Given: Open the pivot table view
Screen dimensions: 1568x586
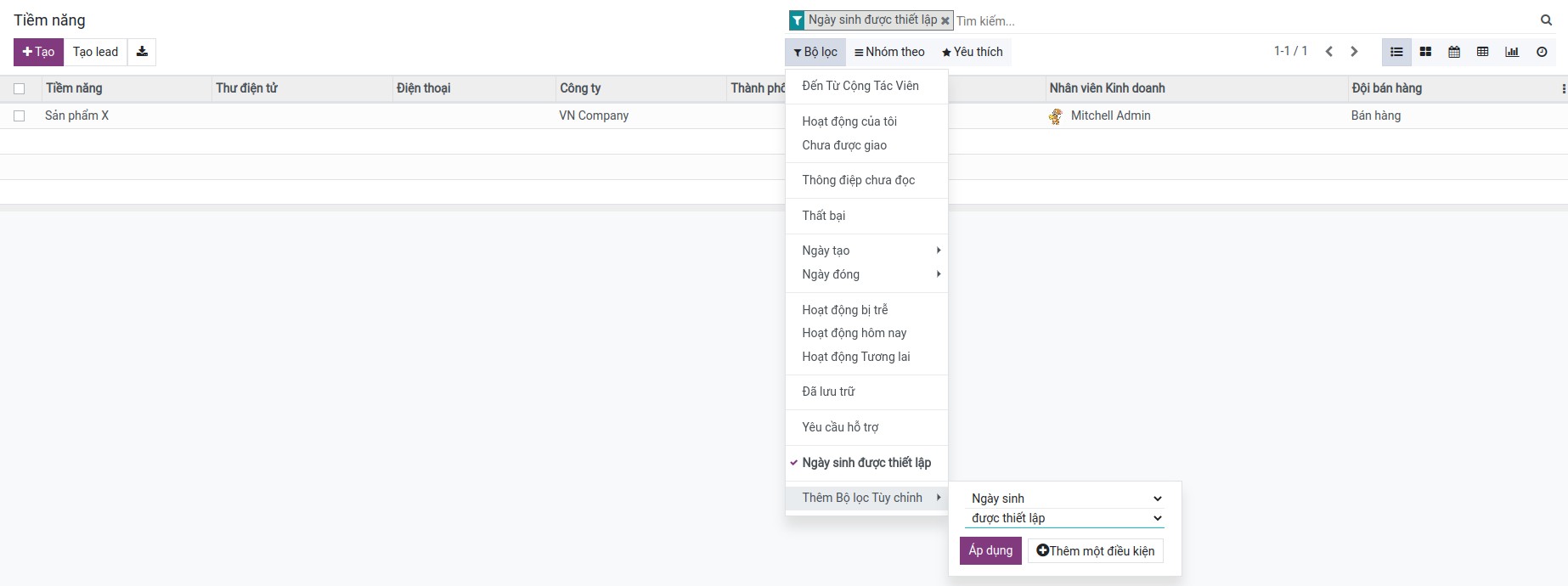Looking at the screenshot, I should (x=1483, y=52).
